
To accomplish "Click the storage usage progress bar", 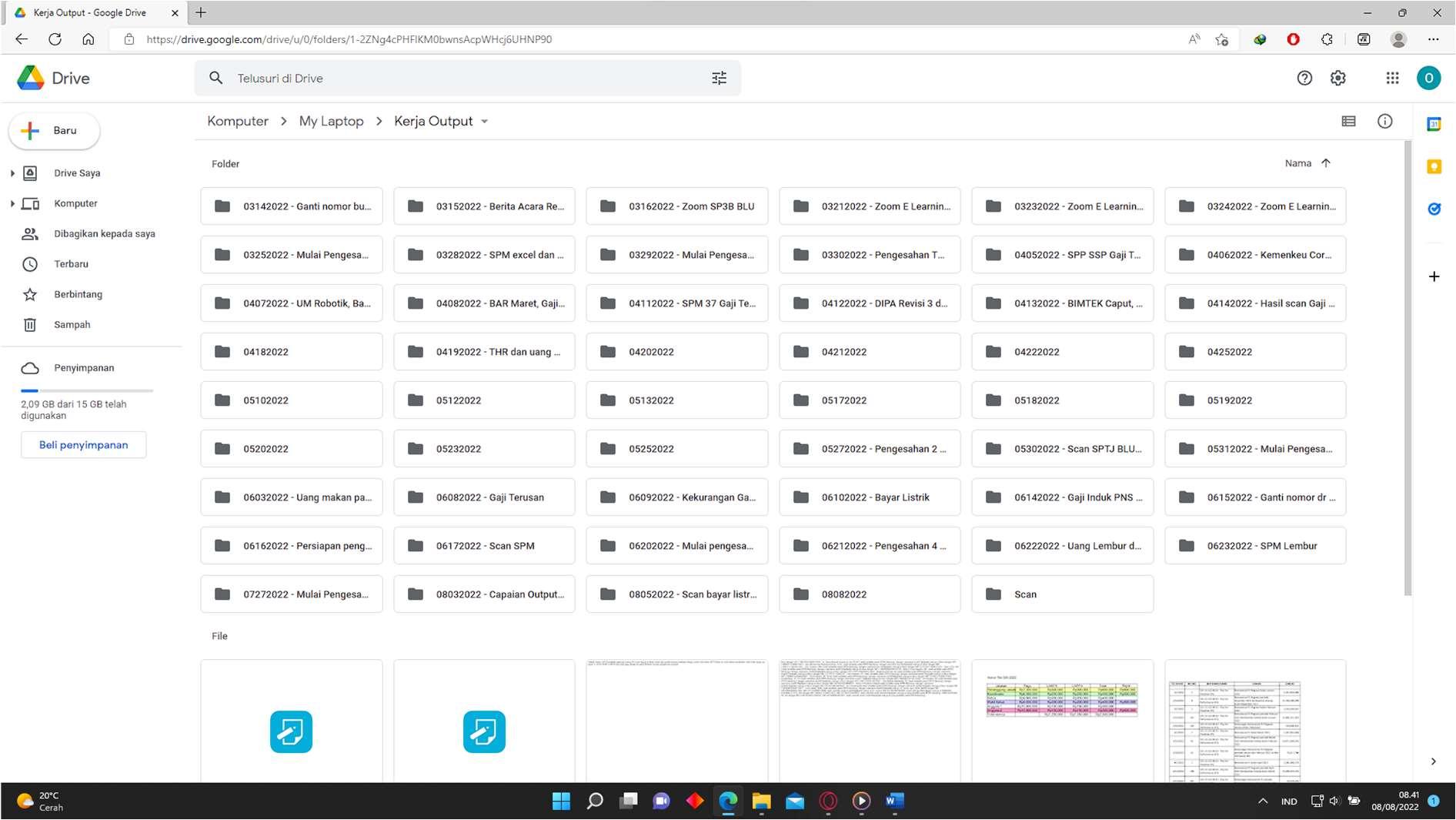I will pyautogui.click(x=87, y=391).
